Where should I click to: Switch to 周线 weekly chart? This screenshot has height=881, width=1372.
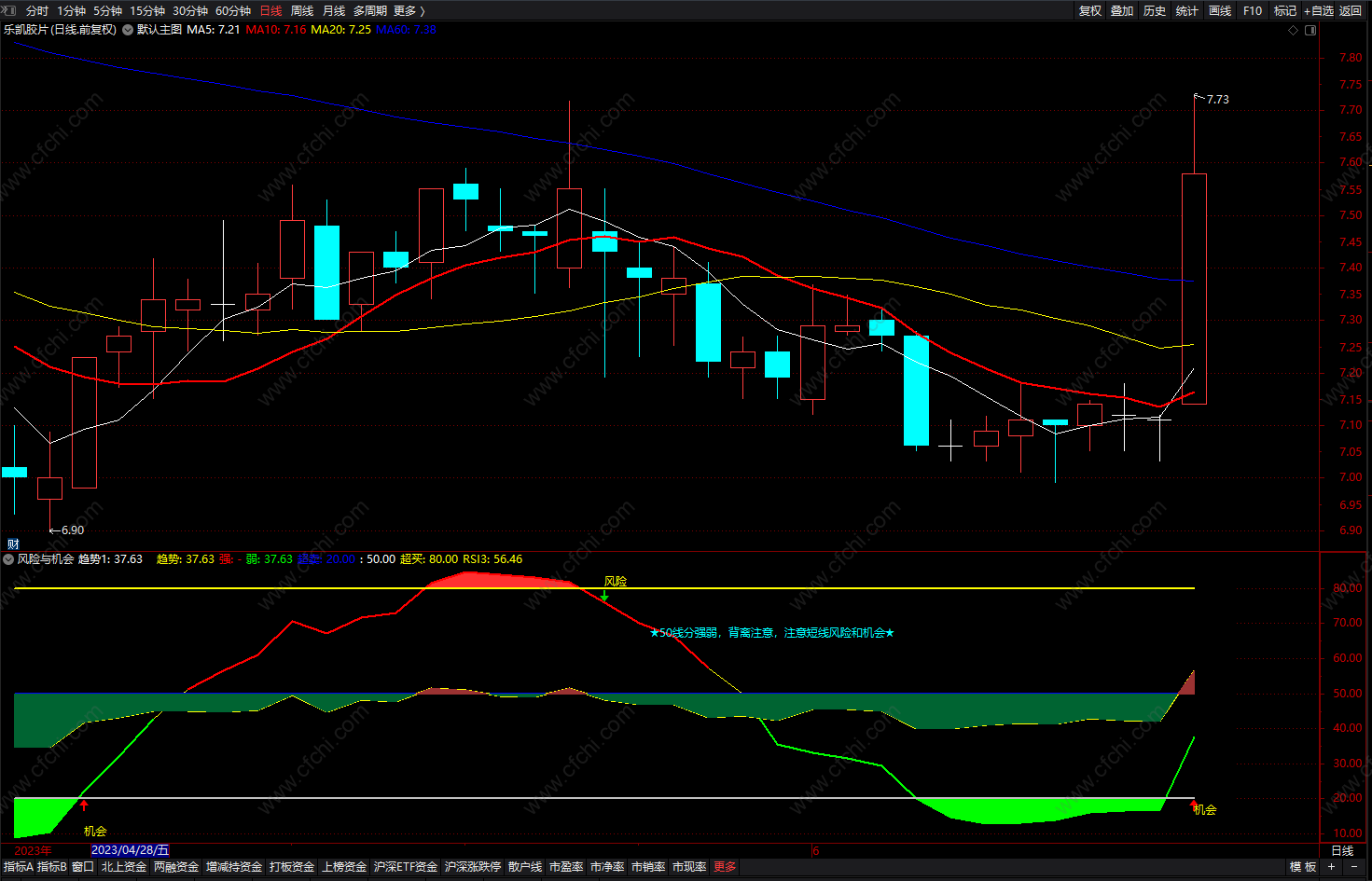click(x=302, y=10)
